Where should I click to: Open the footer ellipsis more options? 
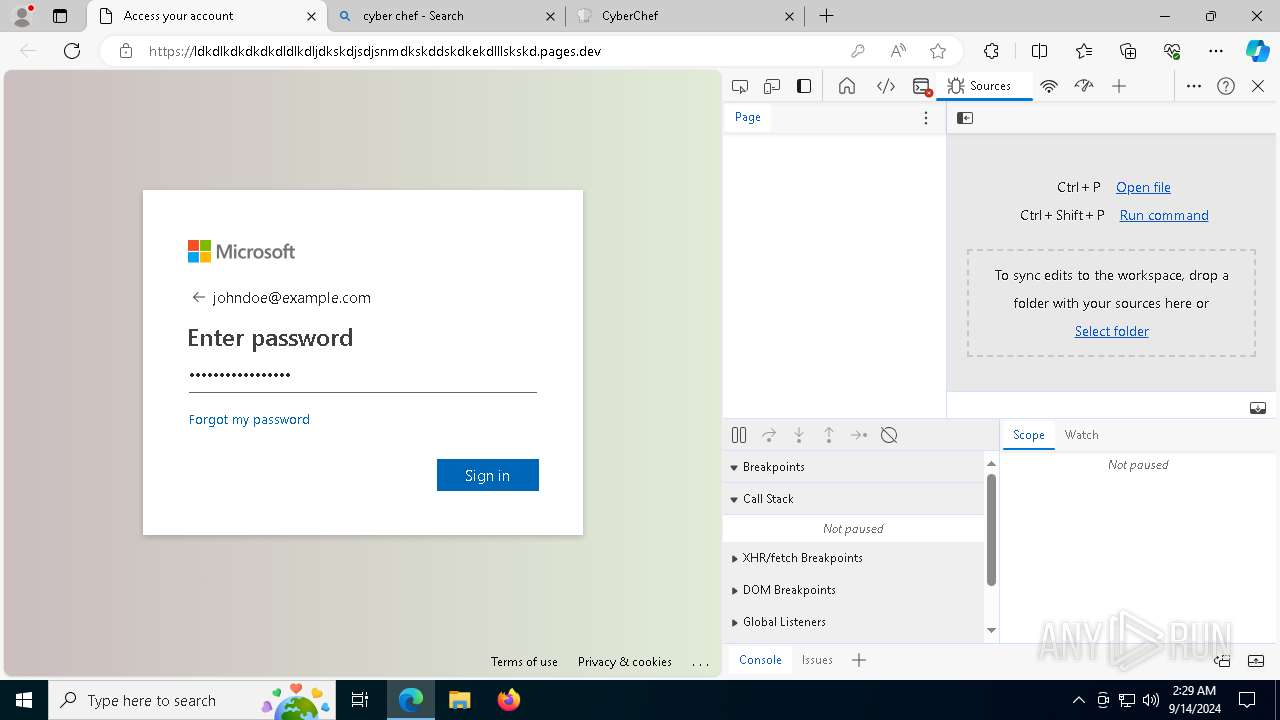coord(700,662)
